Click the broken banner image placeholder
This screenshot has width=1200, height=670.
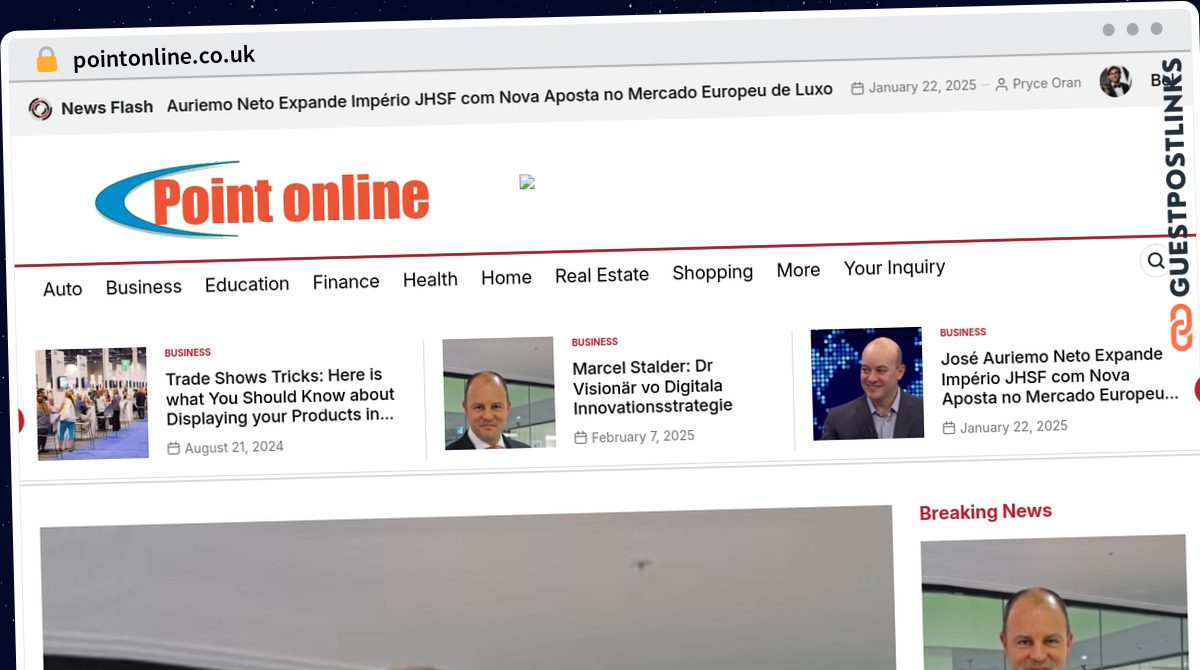(527, 182)
